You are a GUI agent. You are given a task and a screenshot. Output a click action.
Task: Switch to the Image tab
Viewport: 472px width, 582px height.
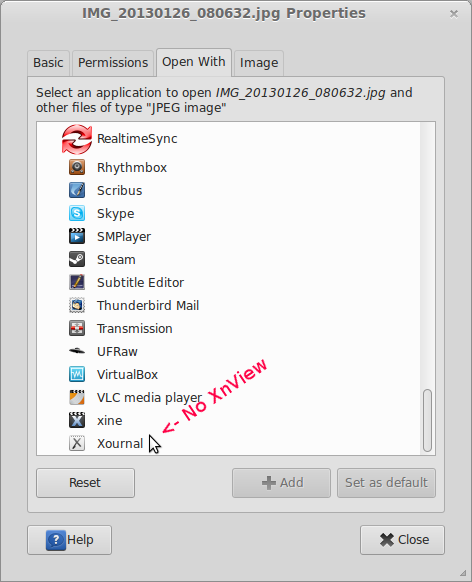click(259, 63)
